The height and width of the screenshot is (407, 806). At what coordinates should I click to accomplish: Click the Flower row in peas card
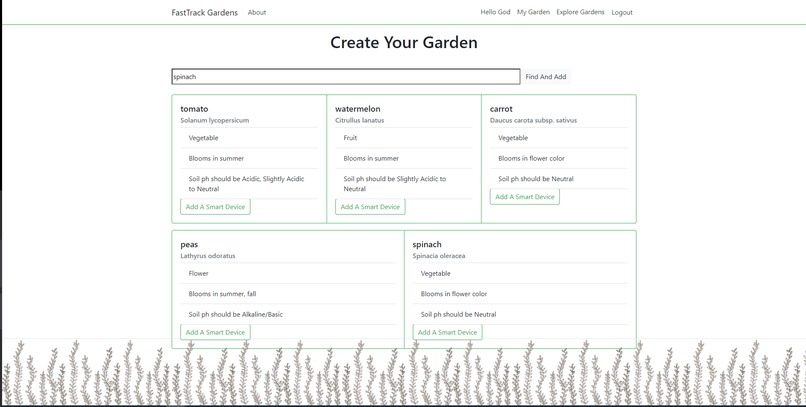288,273
